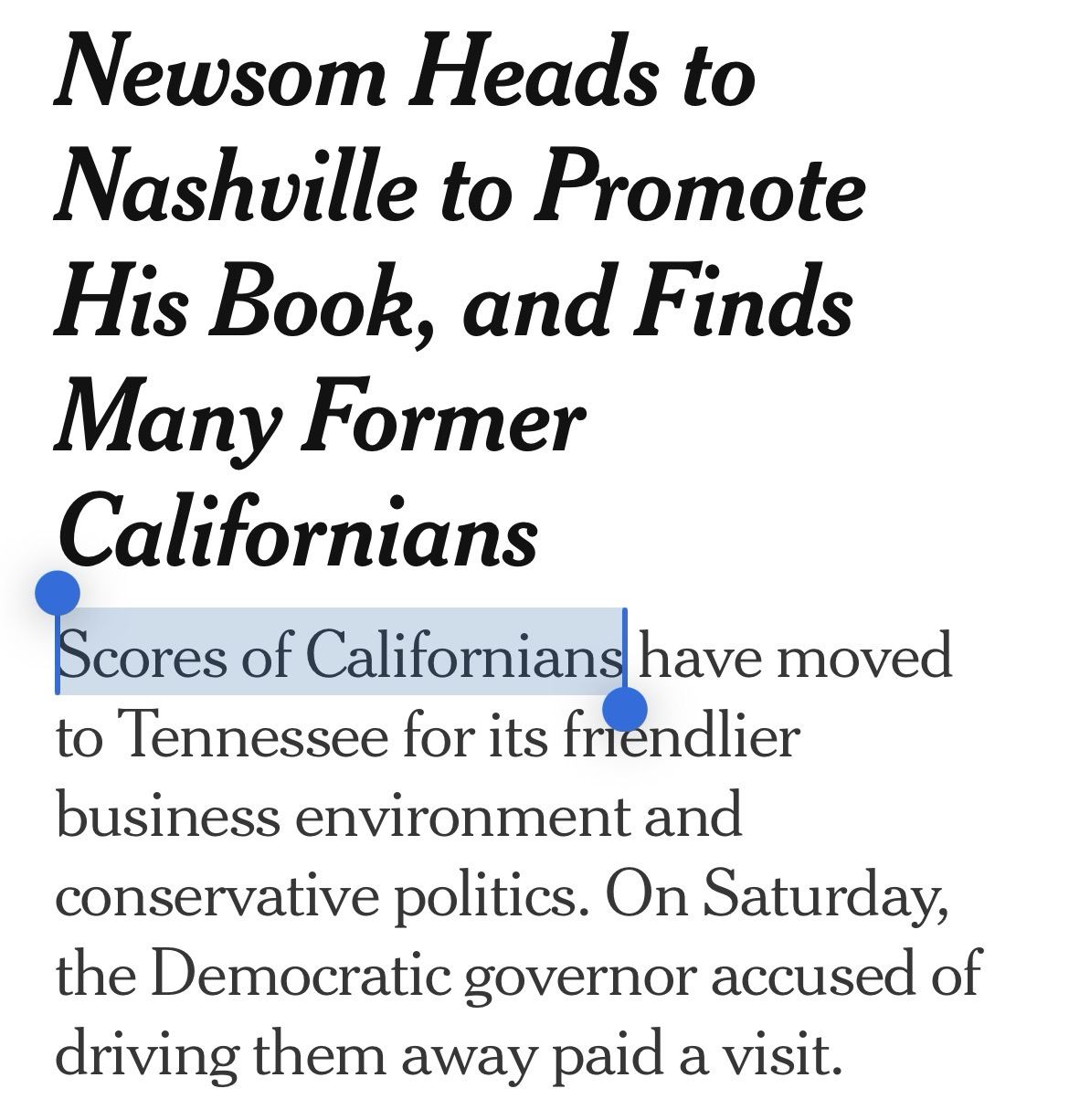This screenshot has height=1120, width=1069.
Task: Click the word "Promote" in the headline
Action: tap(699, 189)
